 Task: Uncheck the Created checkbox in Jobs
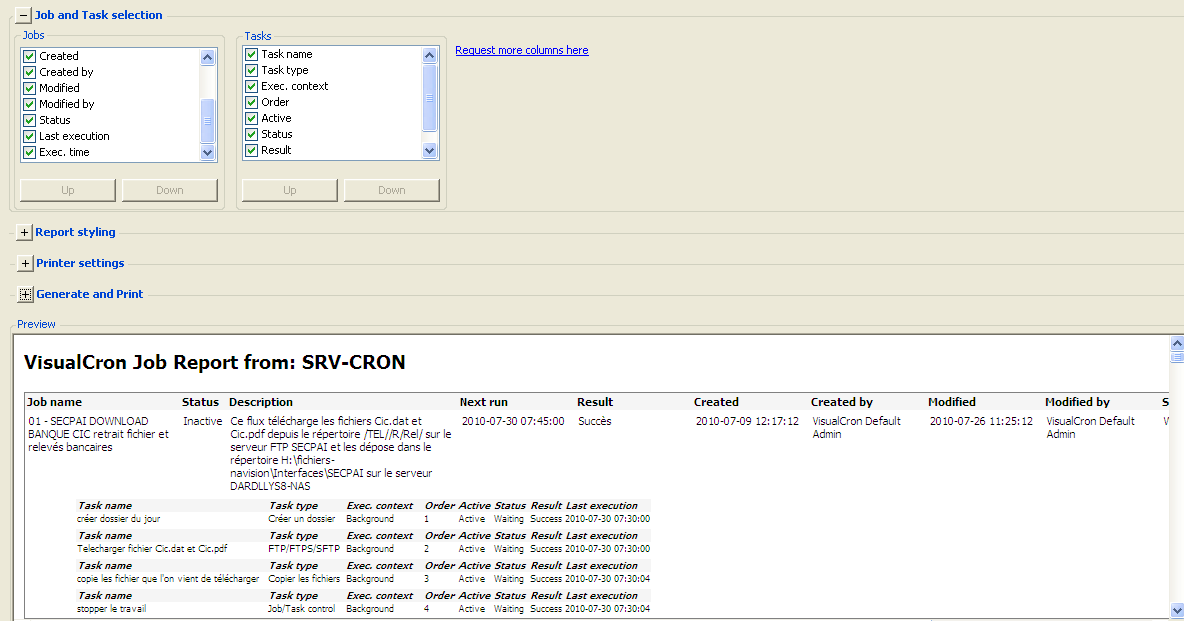coord(30,56)
